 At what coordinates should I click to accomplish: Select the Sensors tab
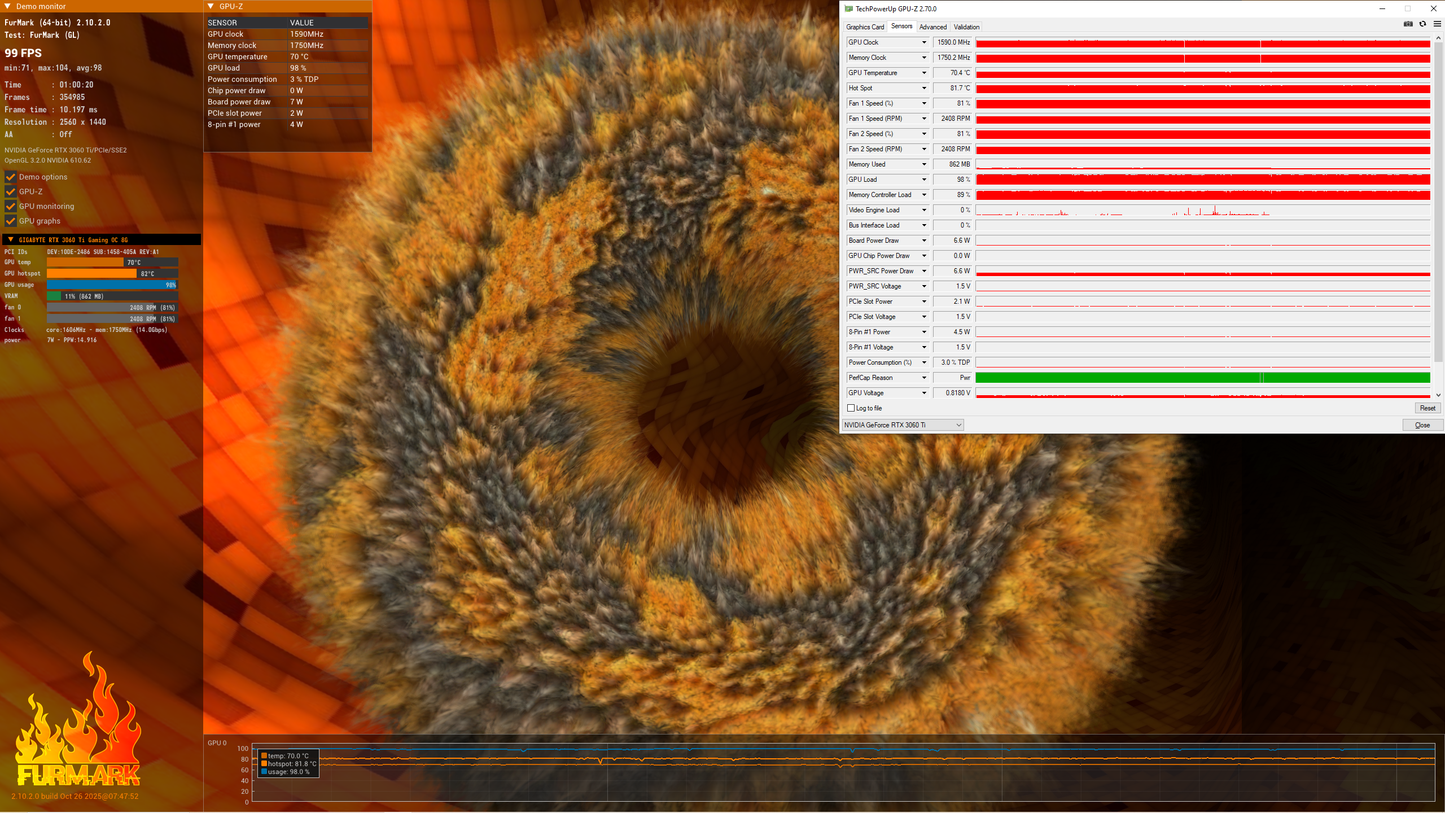click(x=901, y=26)
